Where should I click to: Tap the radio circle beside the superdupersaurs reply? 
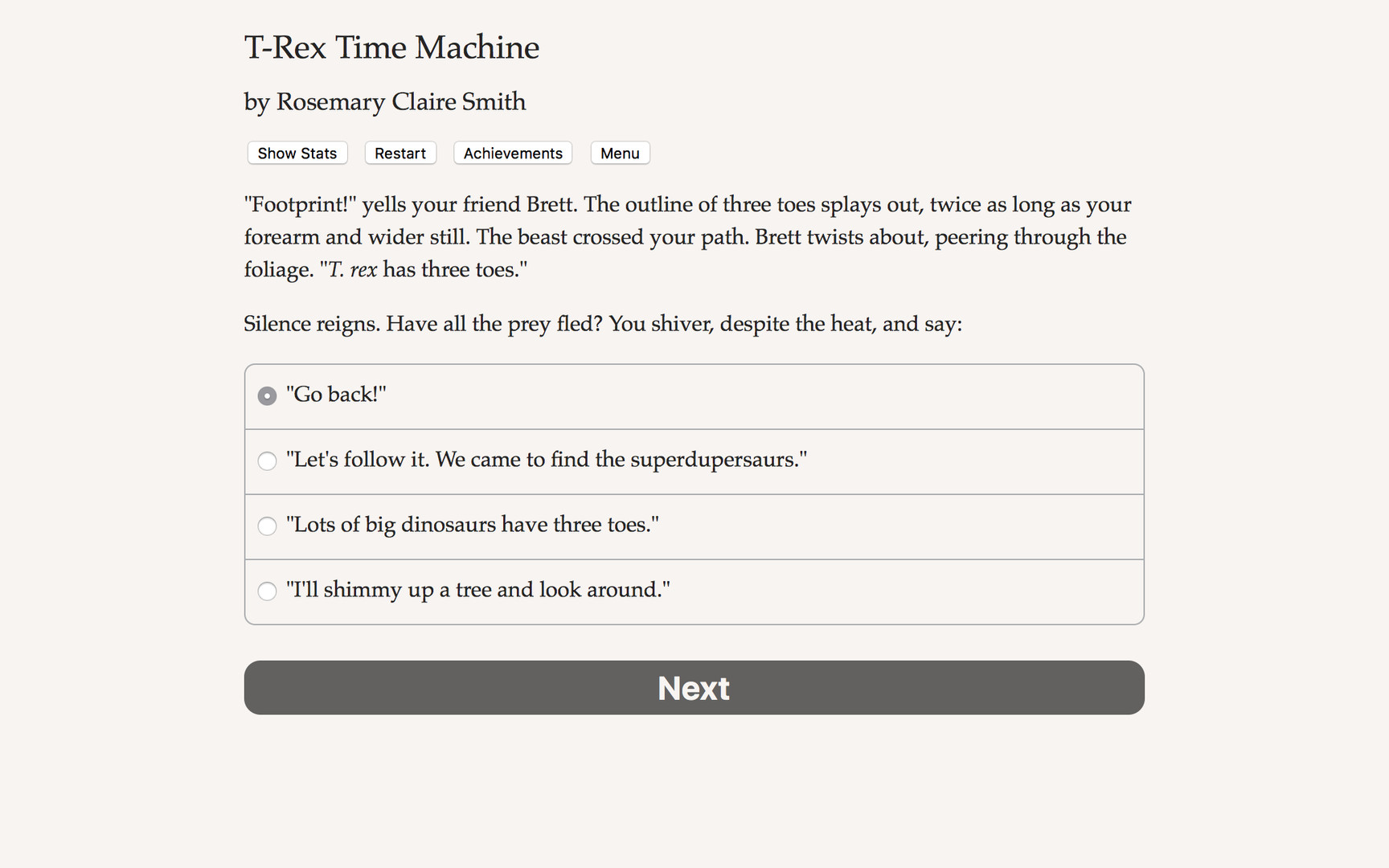point(267,461)
